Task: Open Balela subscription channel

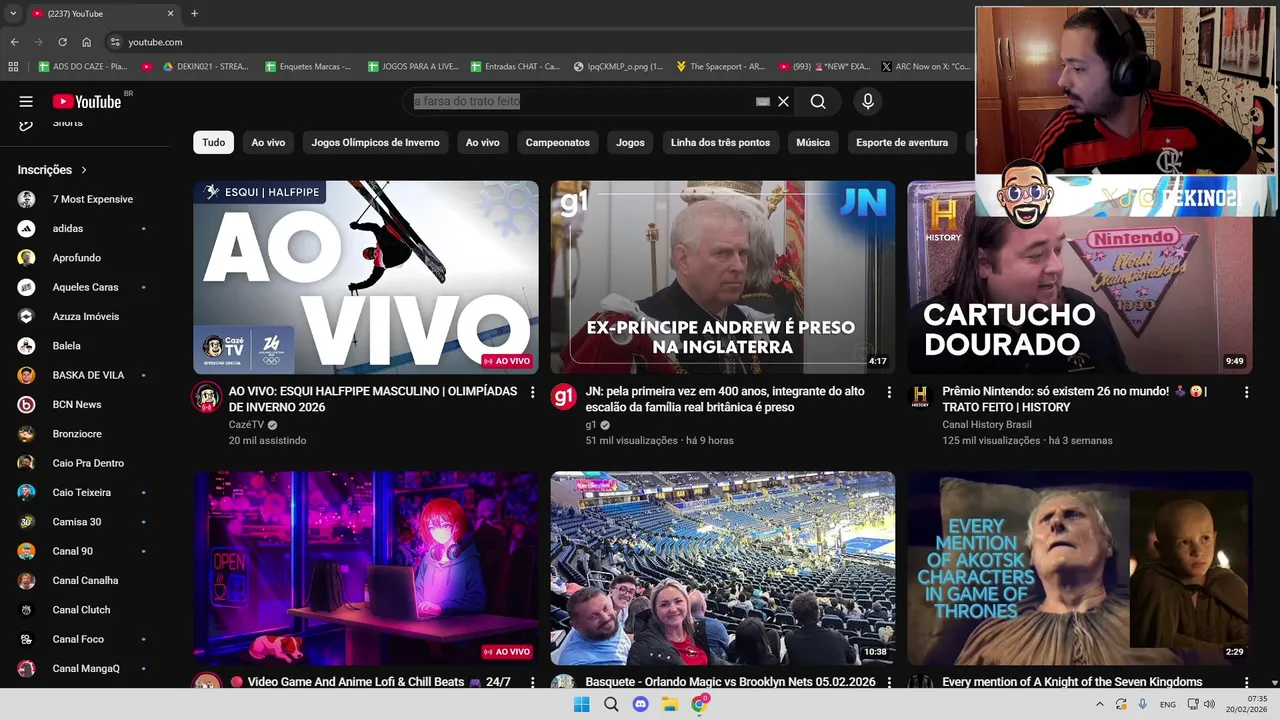Action: (84, 346)
